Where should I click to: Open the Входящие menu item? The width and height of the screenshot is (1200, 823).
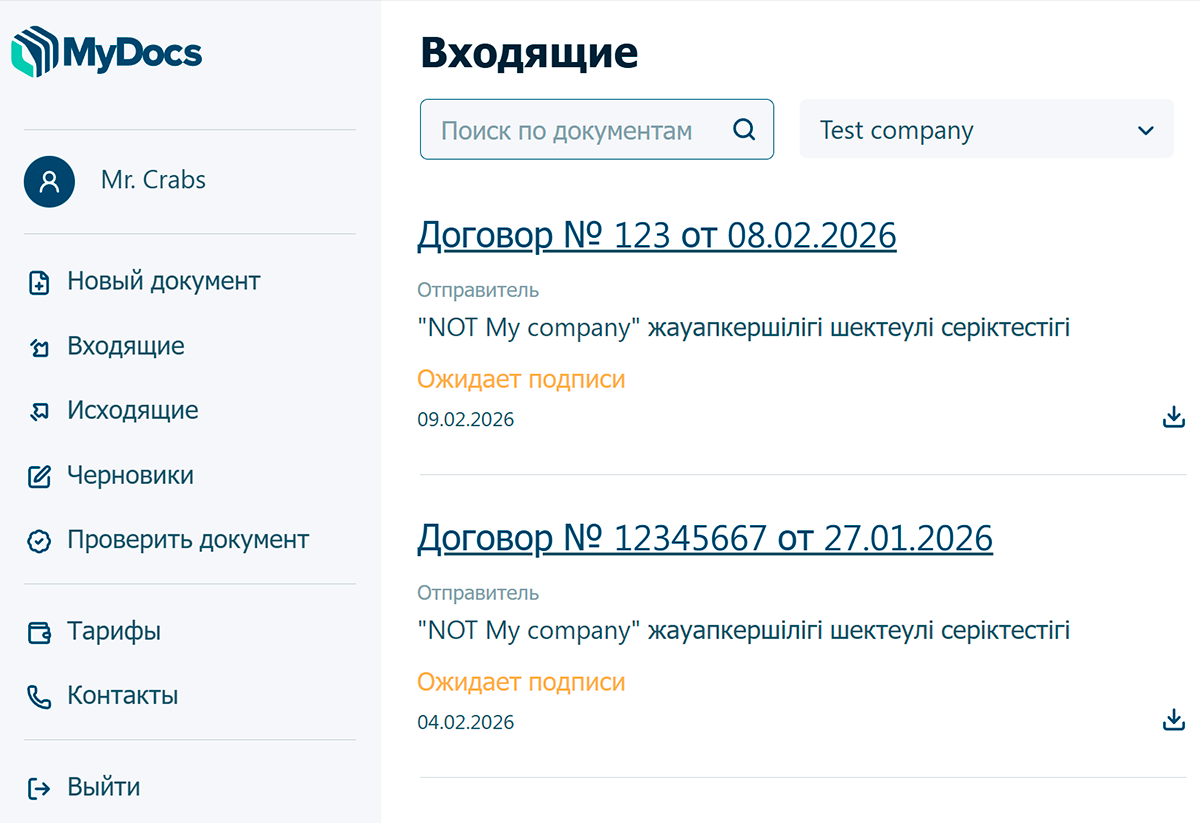[125, 347]
